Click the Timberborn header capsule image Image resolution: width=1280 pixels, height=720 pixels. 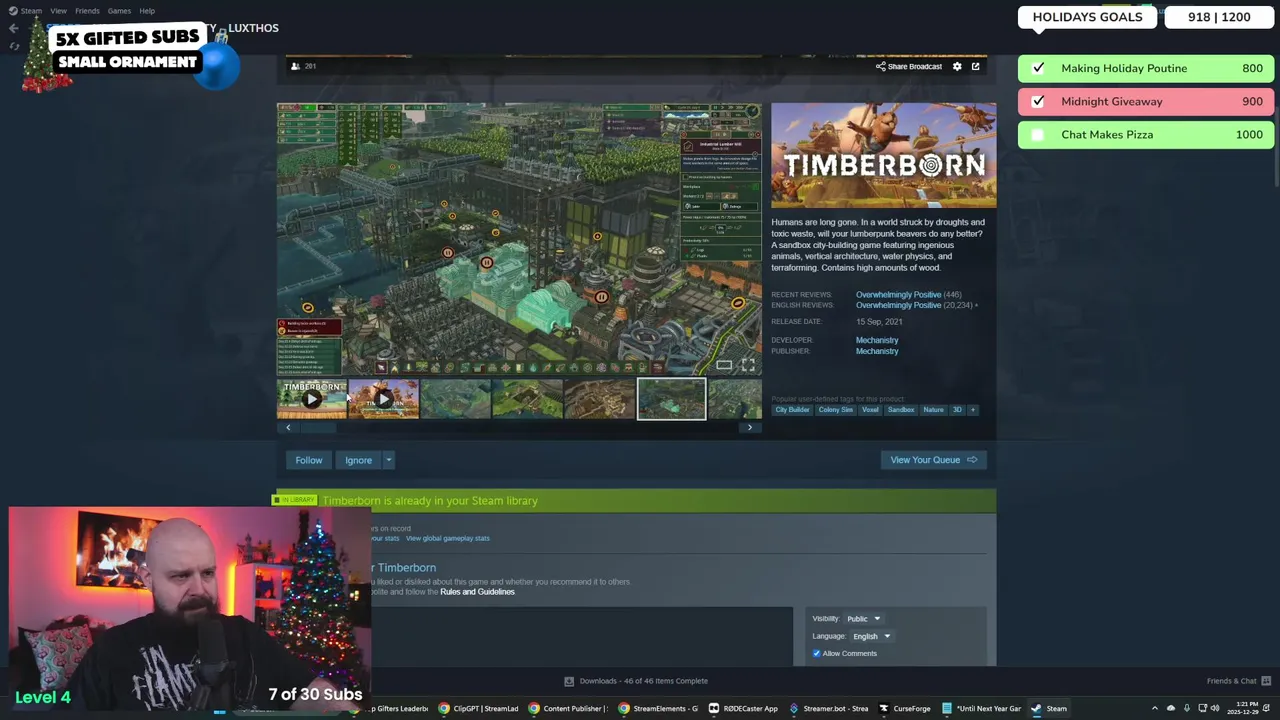(883, 155)
